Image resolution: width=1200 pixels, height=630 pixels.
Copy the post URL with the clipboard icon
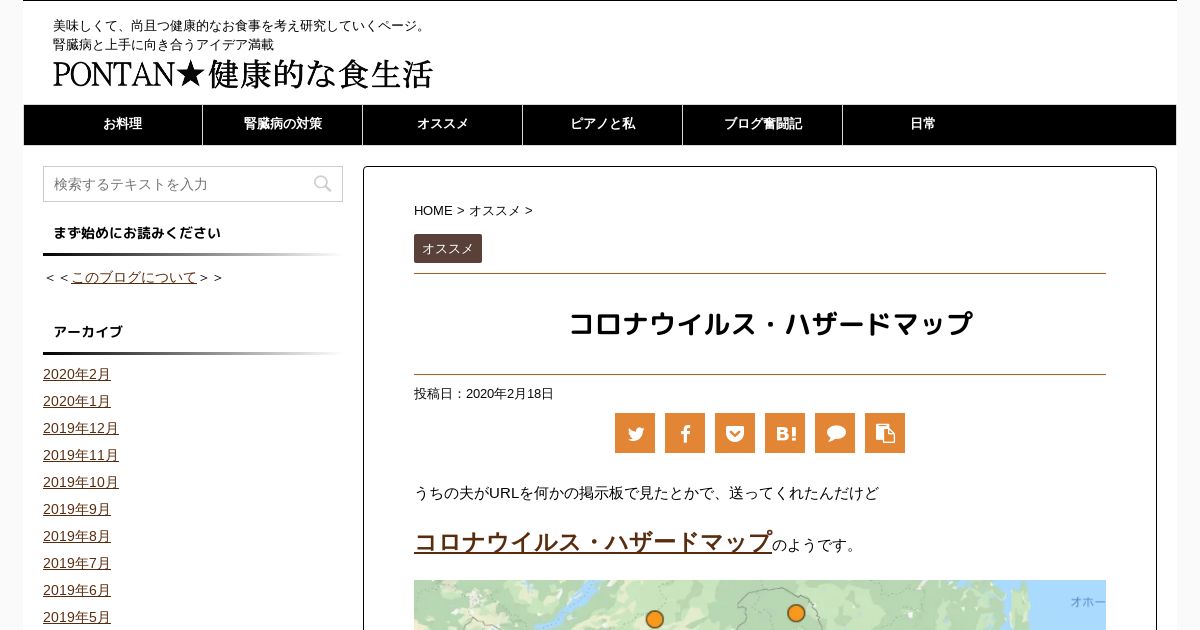click(885, 433)
